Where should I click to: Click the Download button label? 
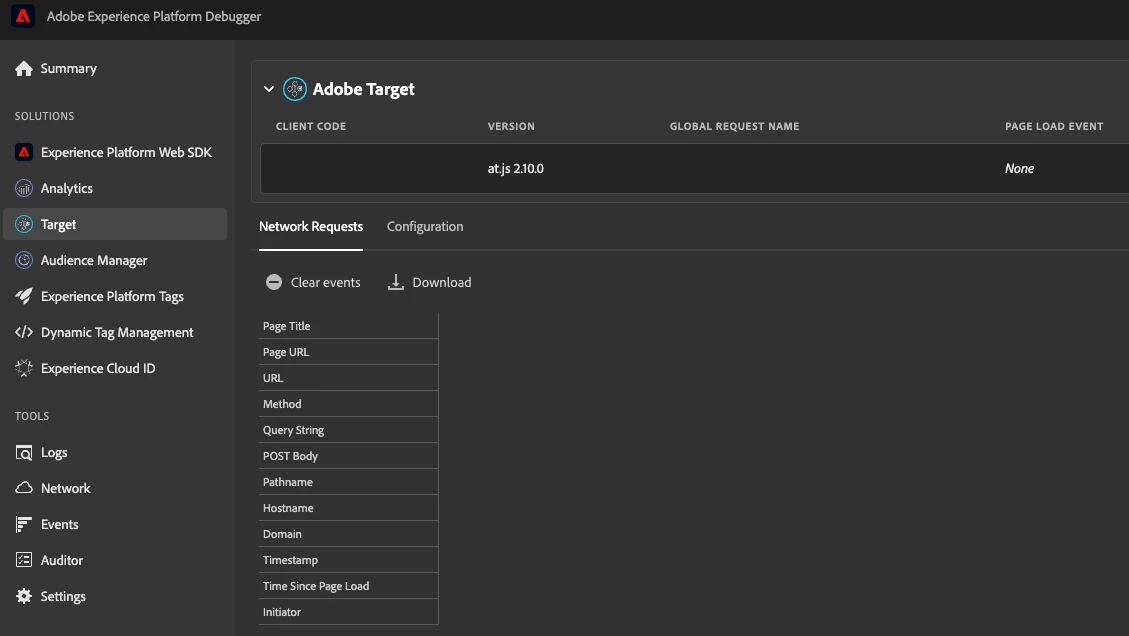442,282
